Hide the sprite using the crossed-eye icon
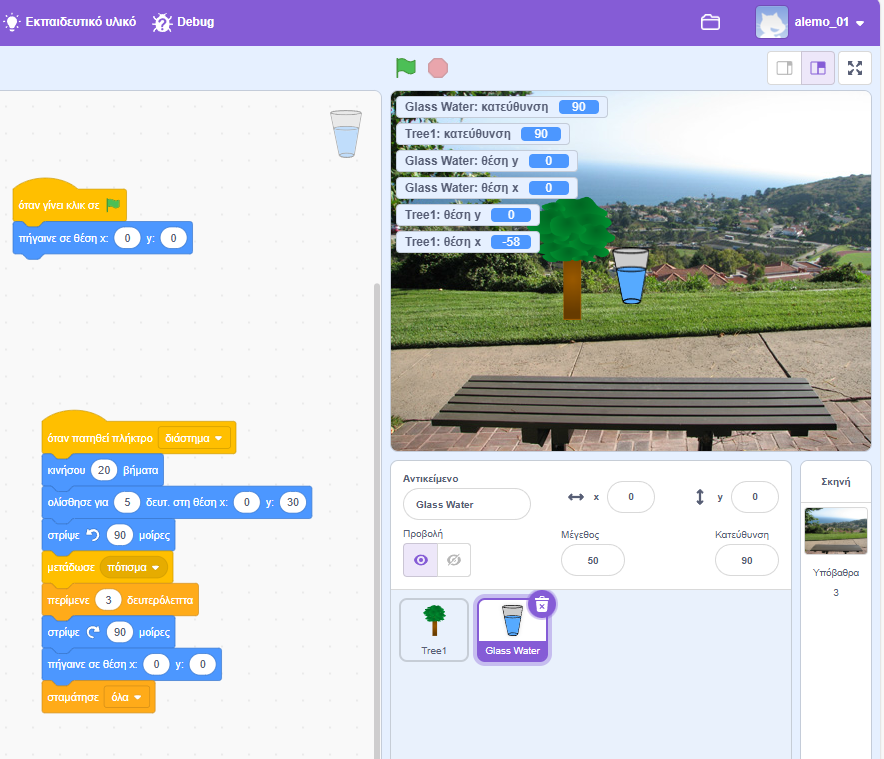 coord(454,560)
